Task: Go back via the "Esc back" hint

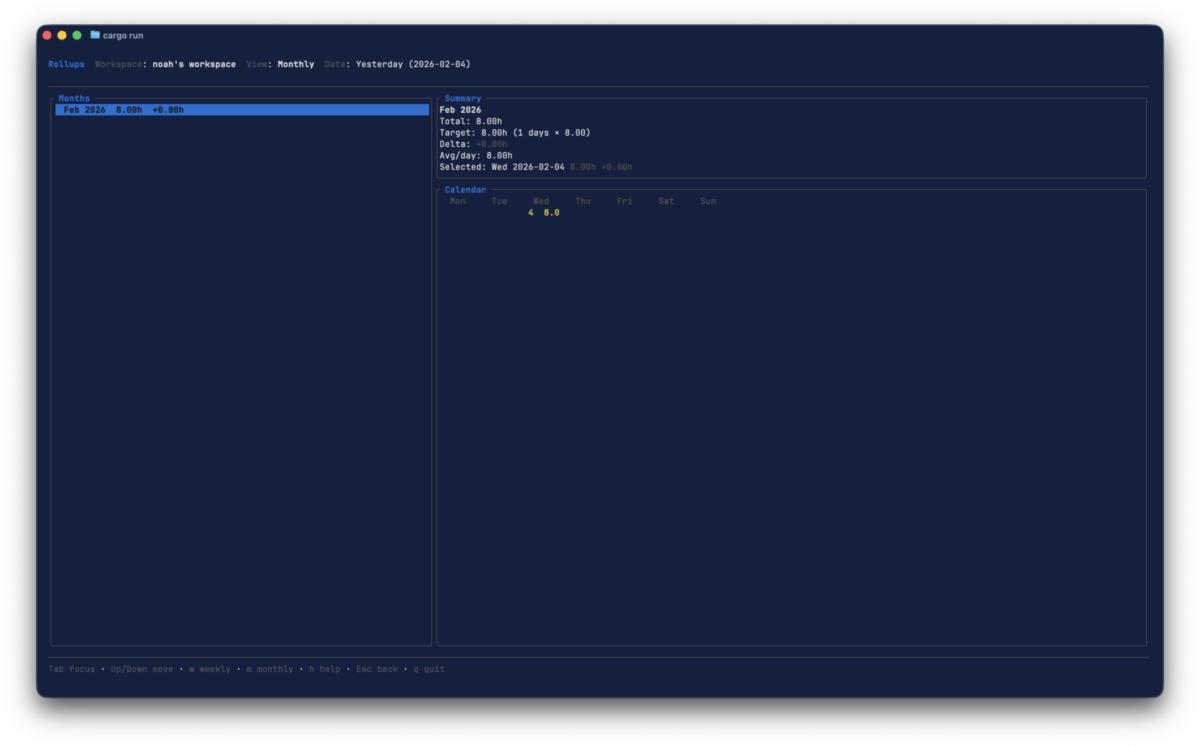Action: coord(377,669)
